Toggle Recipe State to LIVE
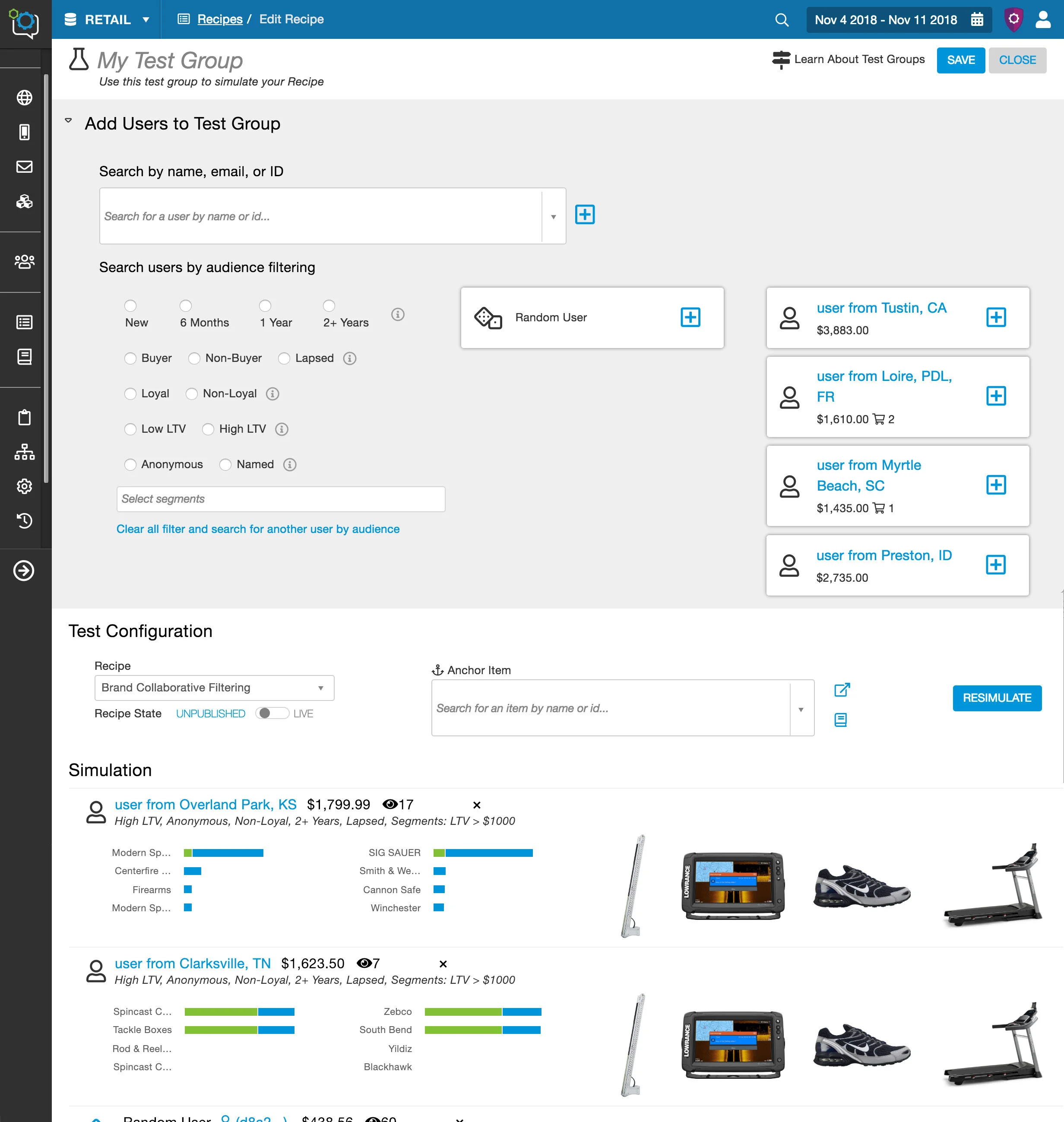This screenshot has height=1122, width=1064. [272, 713]
